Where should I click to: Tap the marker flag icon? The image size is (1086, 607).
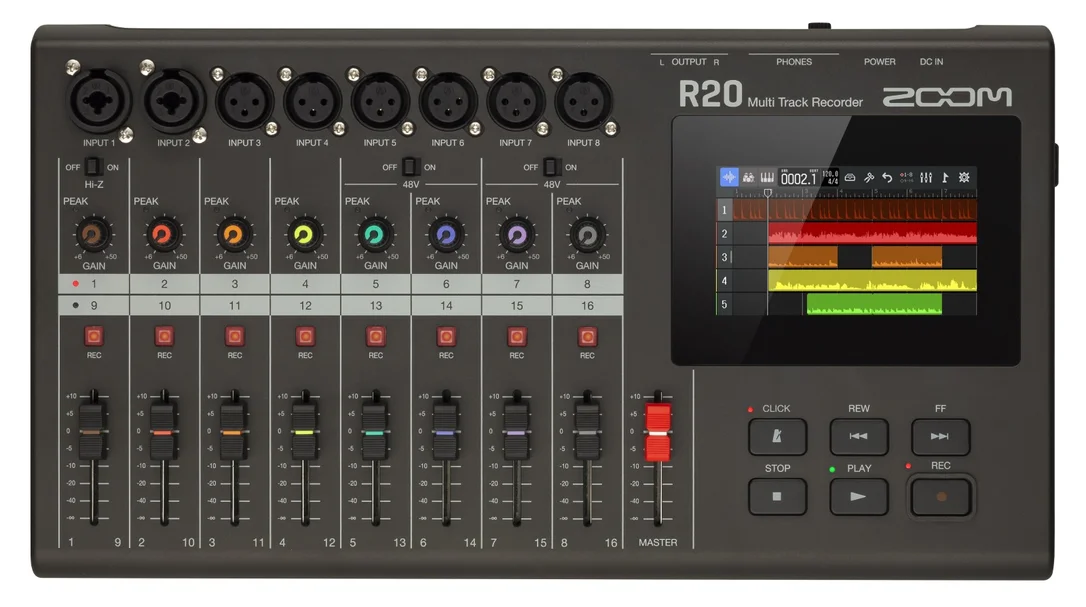click(945, 177)
